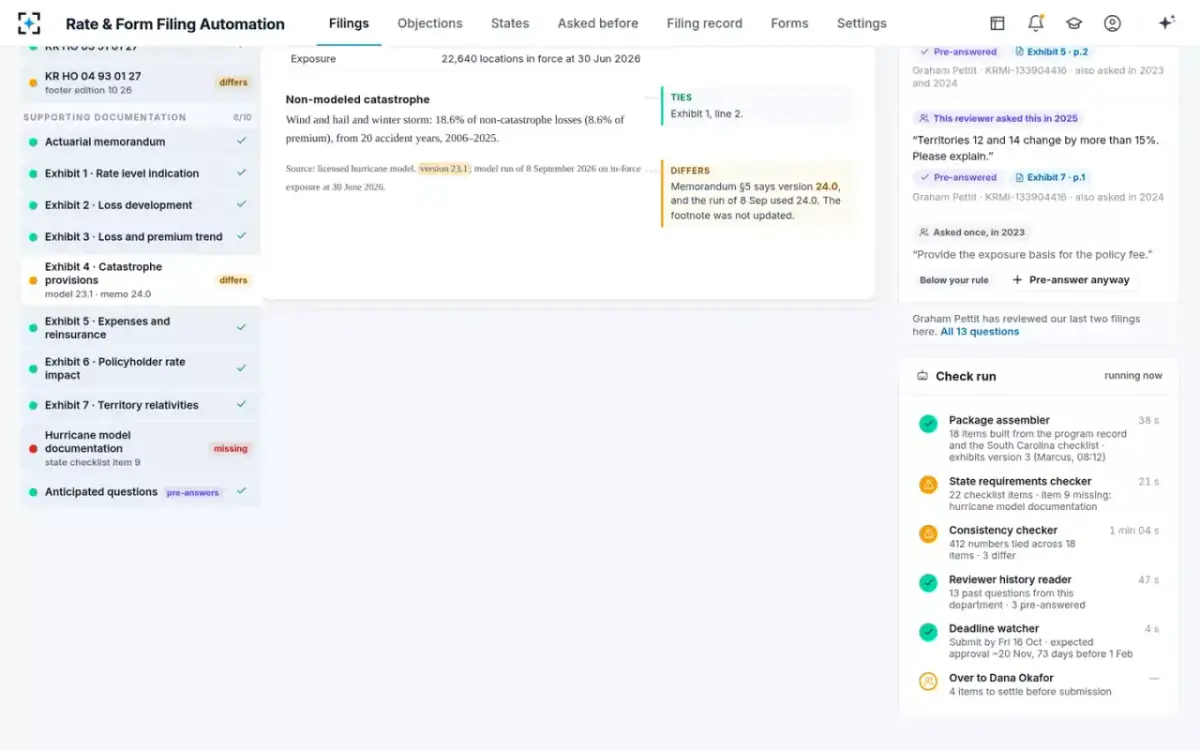The width and height of the screenshot is (1200, 750).
Task: Open the Exhibit 7 · p.1 reference chip
Action: [x=1050, y=178]
